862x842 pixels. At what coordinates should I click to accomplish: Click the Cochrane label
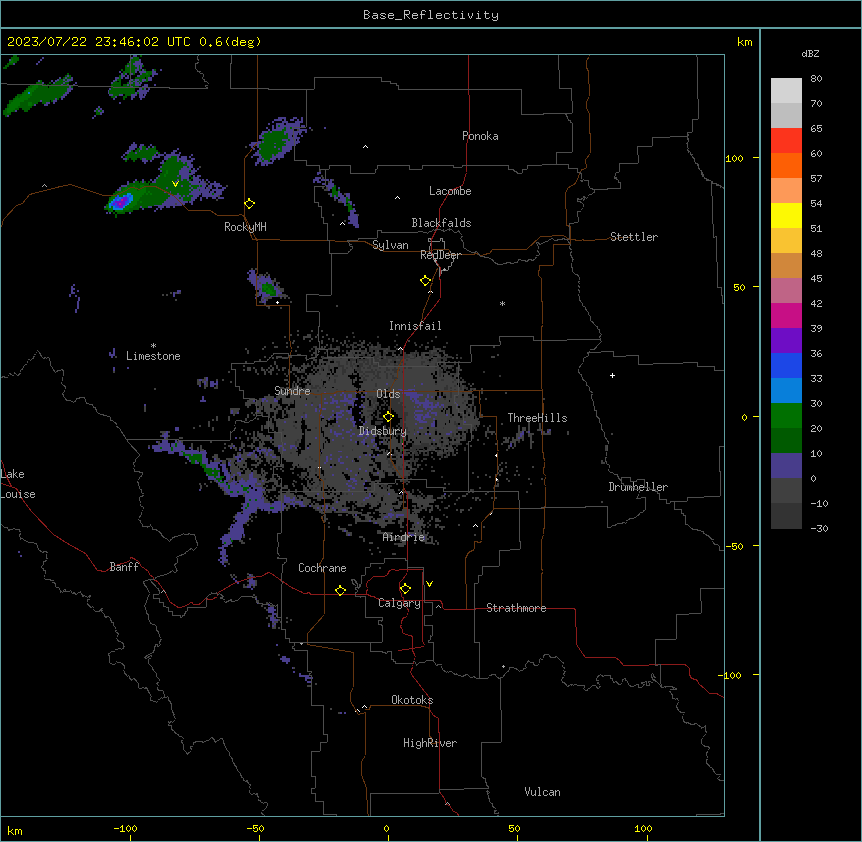[x=322, y=568]
